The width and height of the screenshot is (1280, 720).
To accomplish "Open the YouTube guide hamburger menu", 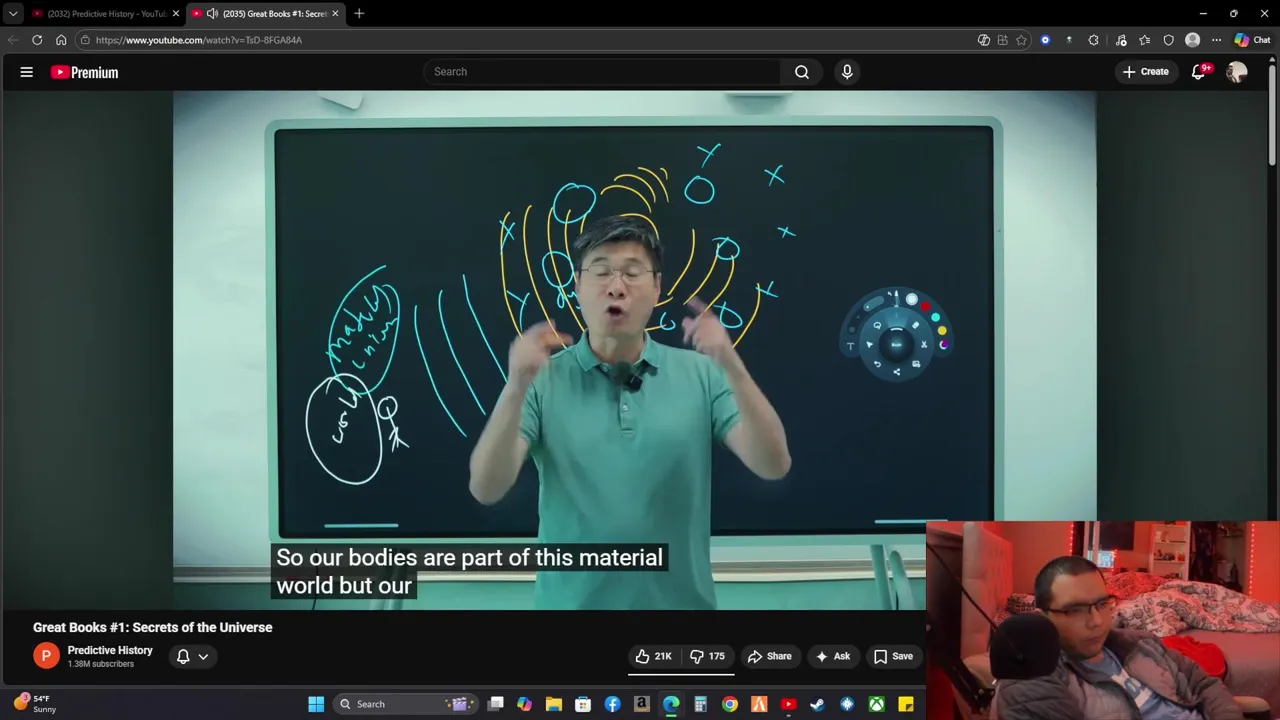I will click(27, 72).
